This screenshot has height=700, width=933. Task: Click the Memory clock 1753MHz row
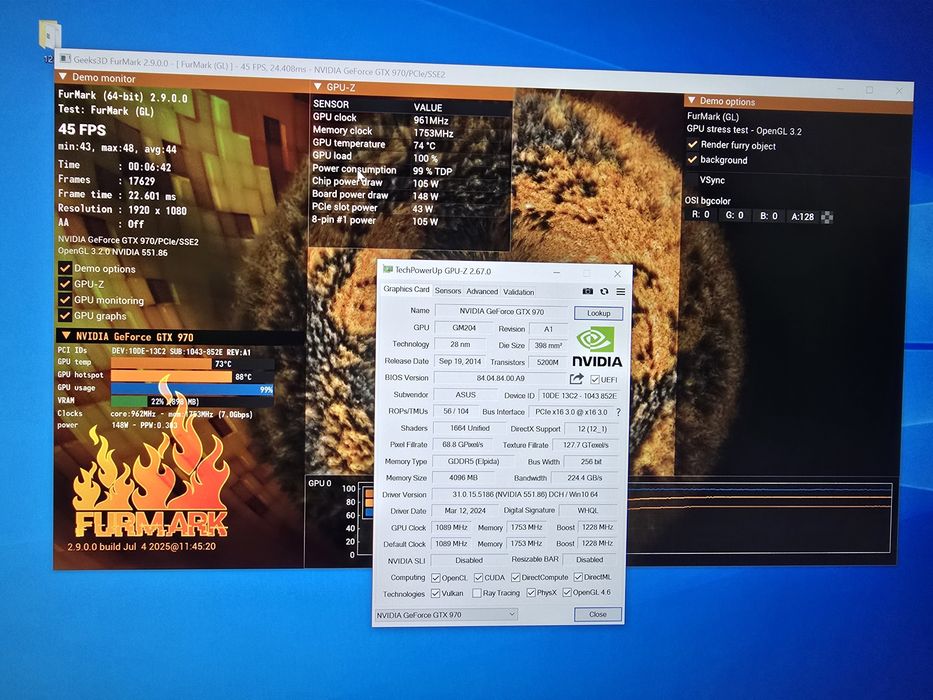coord(411,131)
